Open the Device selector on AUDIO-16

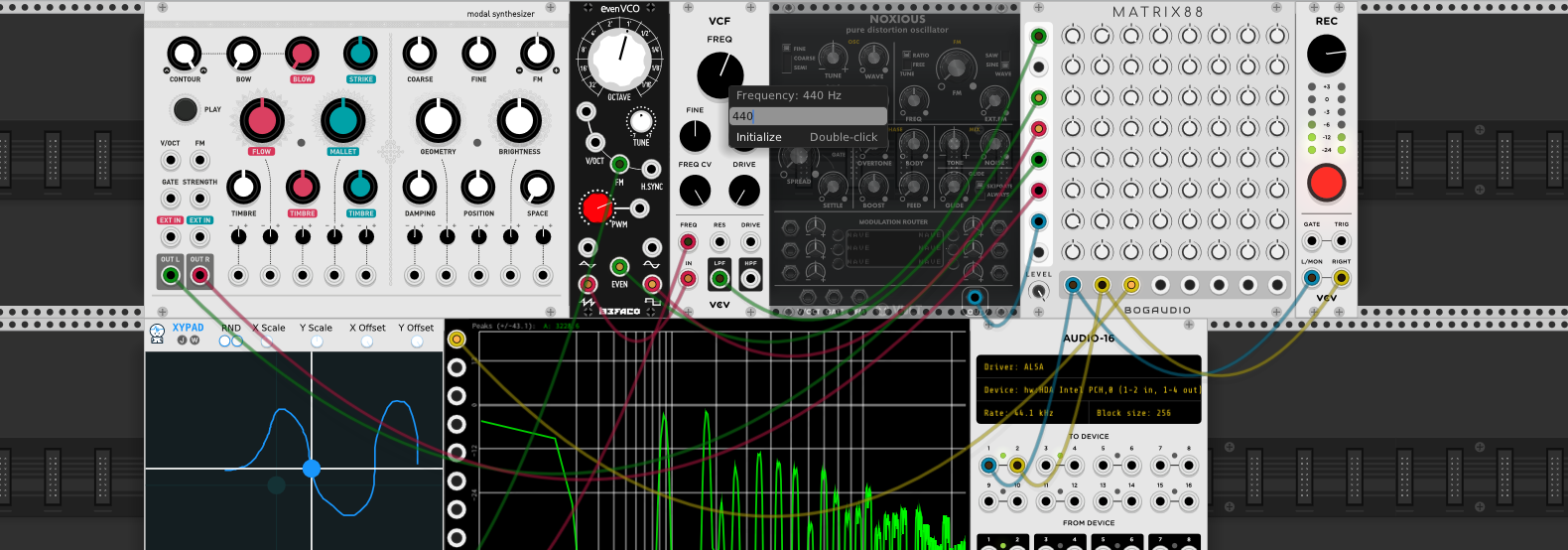[x=1089, y=390]
